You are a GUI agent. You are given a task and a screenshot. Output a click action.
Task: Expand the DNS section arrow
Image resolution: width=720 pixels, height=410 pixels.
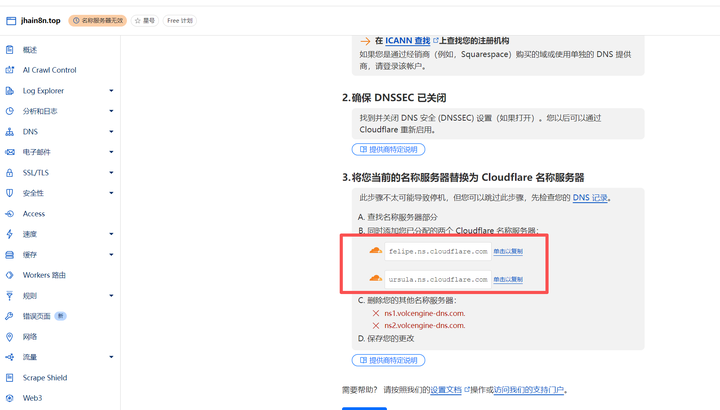(111, 131)
